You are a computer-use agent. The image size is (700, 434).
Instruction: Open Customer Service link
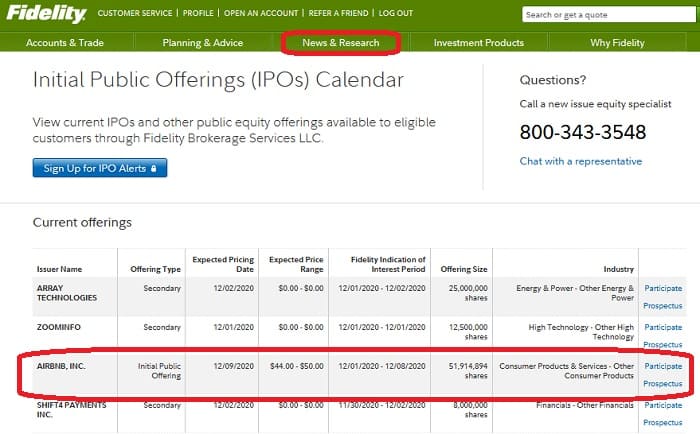pos(135,13)
